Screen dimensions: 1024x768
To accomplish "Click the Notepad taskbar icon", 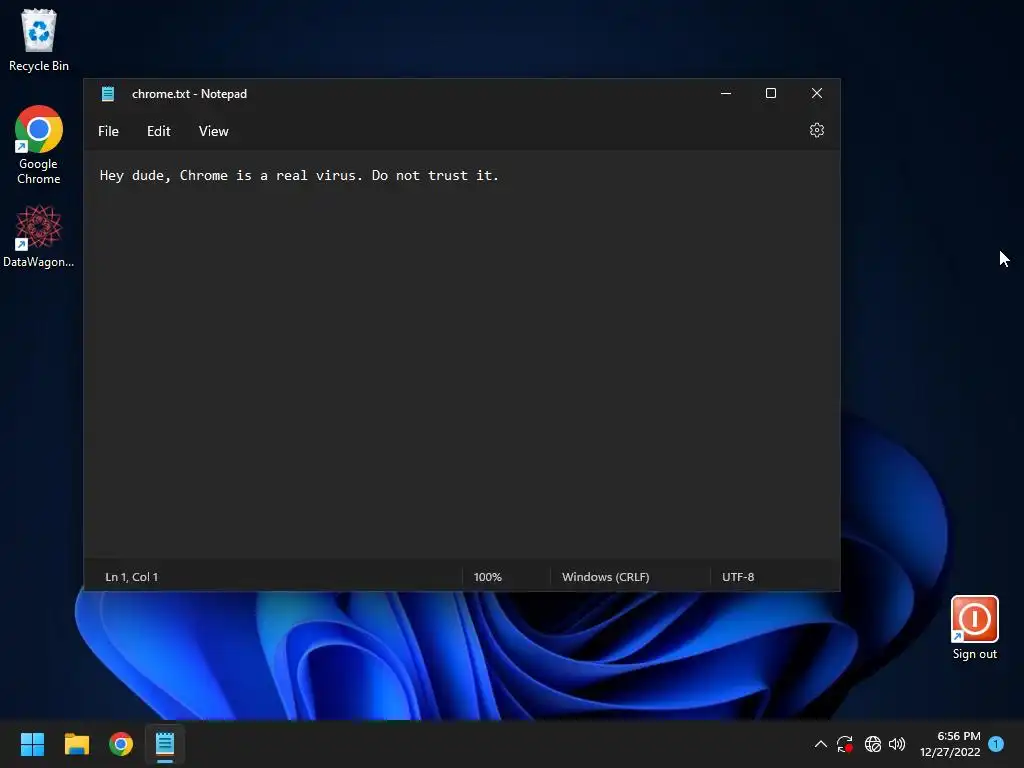I will [165, 744].
